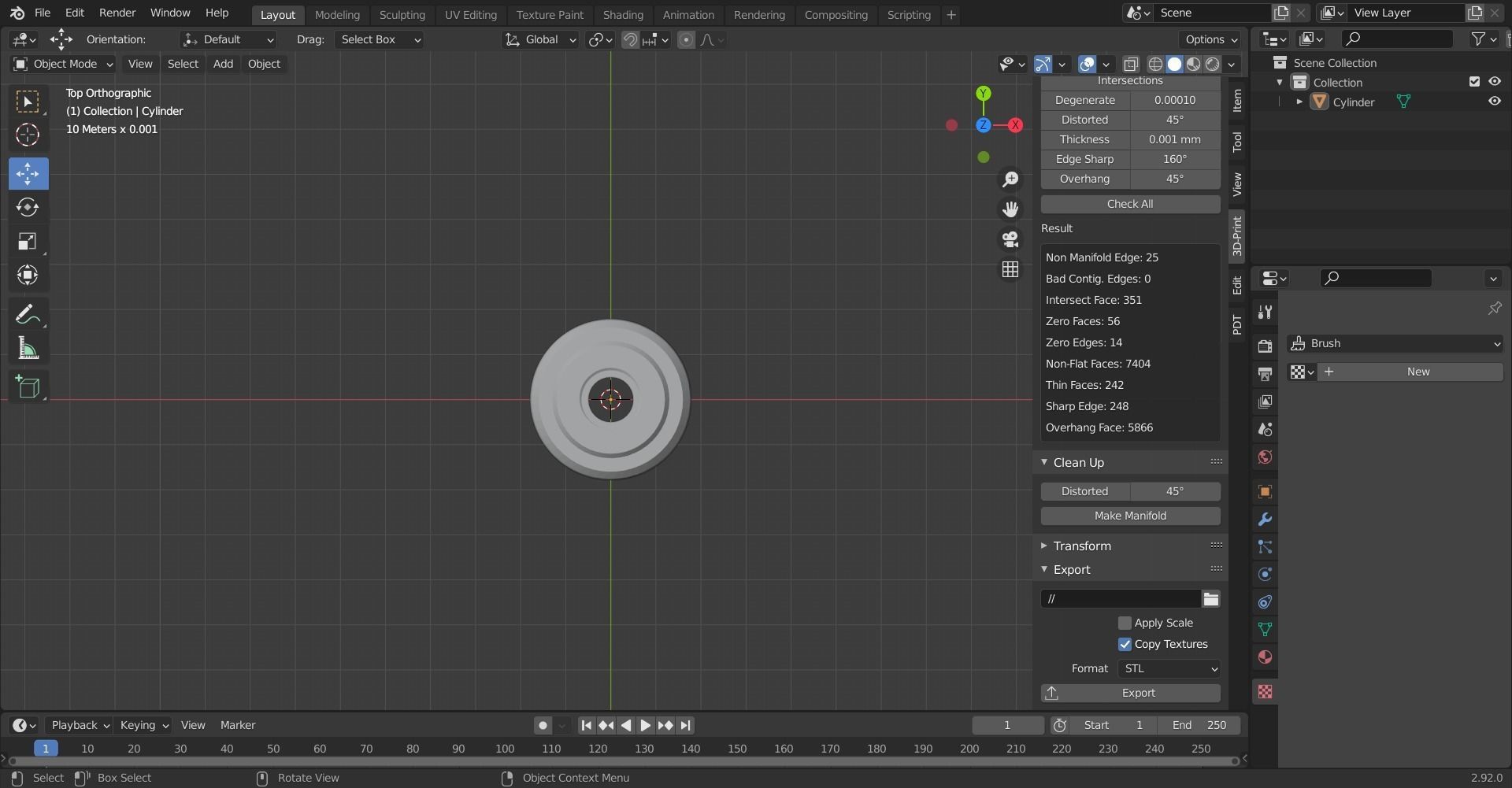1512x788 pixels.
Task: Open the Texture properties checker tab
Action: click(1265, 691)
